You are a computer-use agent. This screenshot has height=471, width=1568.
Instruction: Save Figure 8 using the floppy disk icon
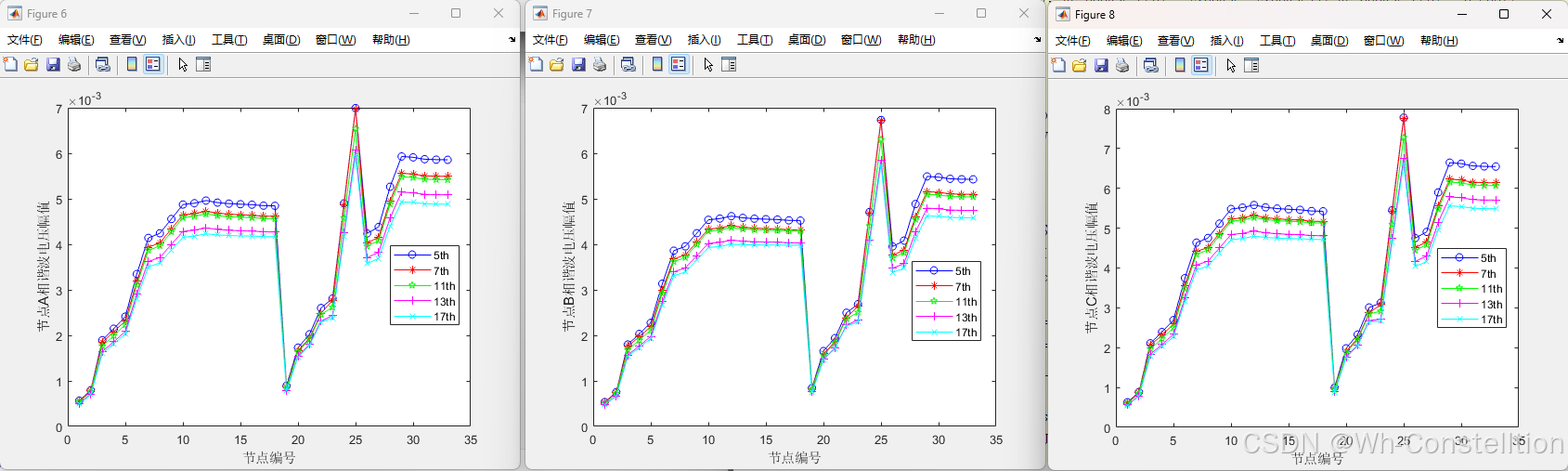1101,65
